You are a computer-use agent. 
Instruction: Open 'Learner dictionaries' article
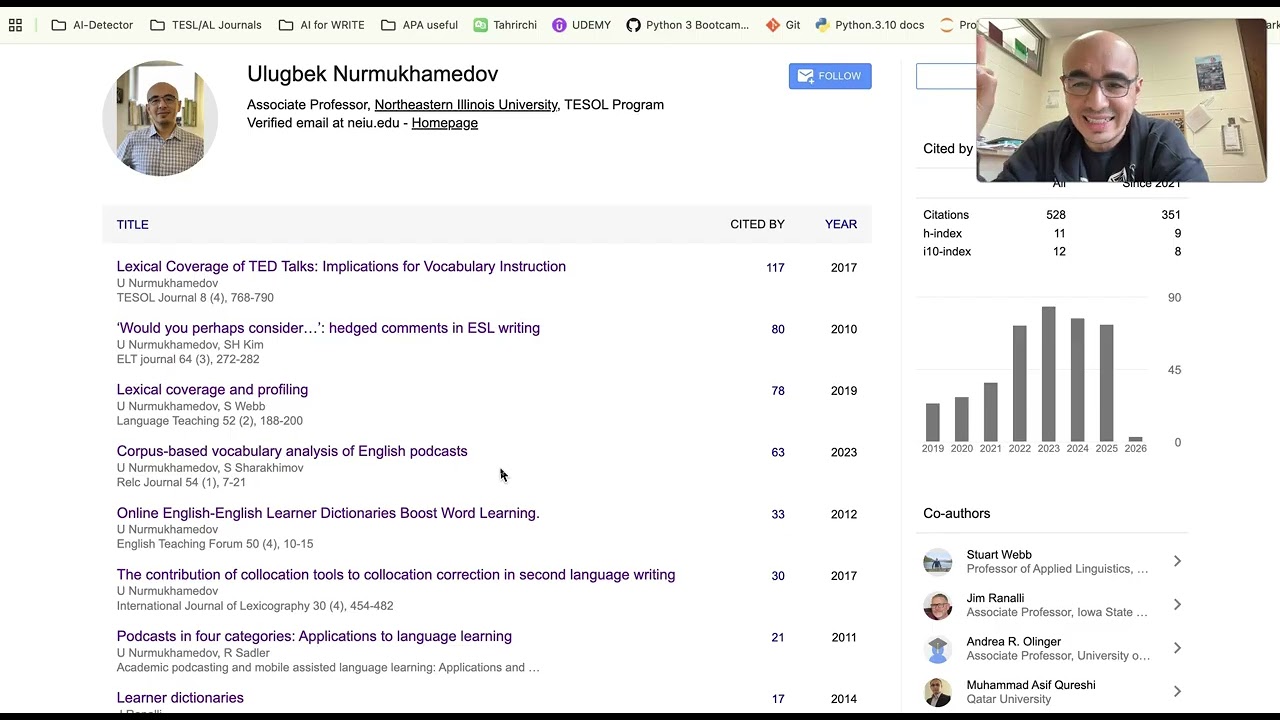(180, 698)
